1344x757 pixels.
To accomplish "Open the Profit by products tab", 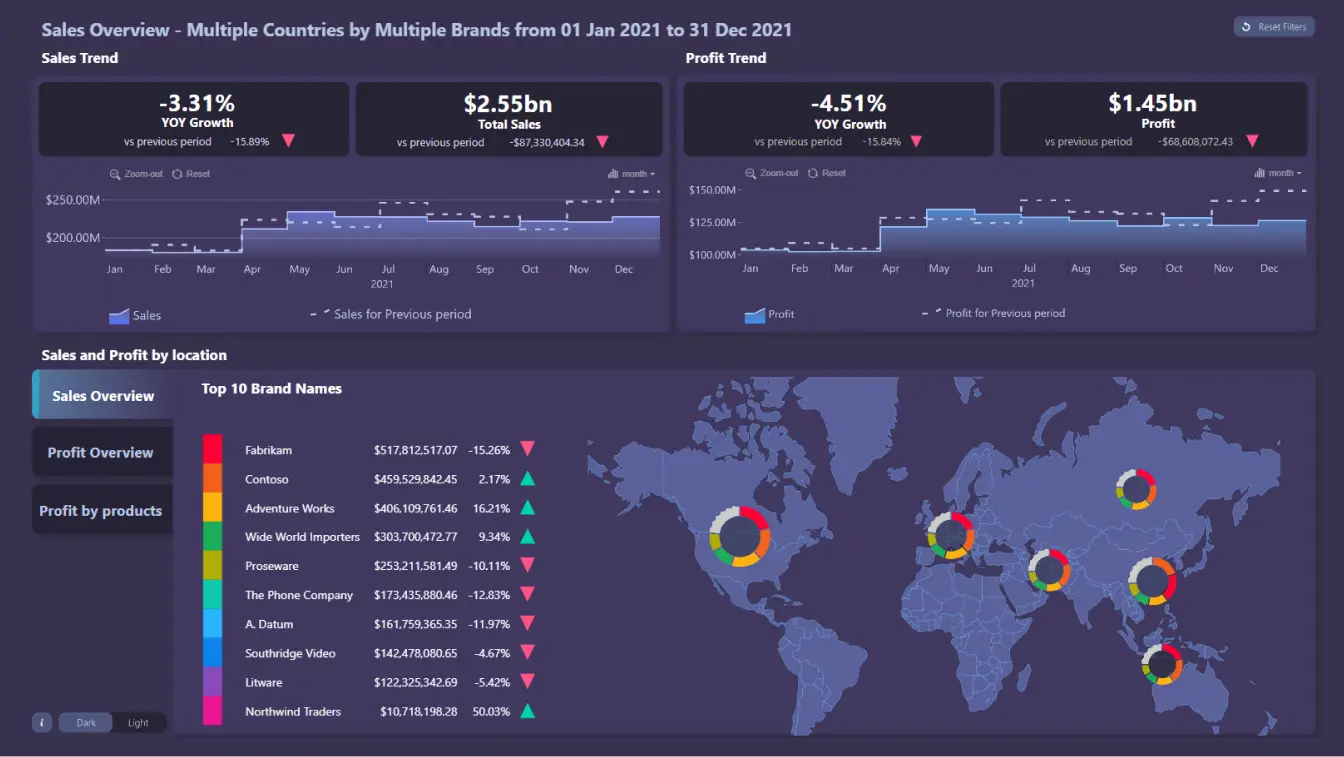I will point(101,510).
